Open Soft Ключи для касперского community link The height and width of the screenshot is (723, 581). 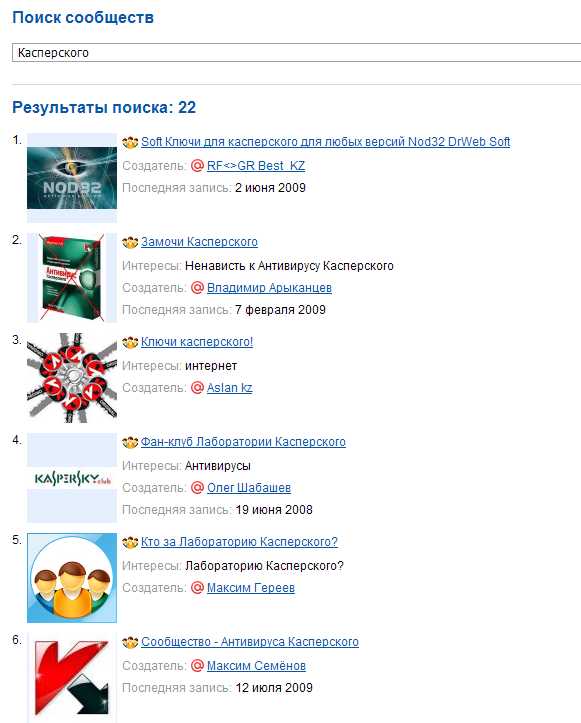(x=326, y=142)
